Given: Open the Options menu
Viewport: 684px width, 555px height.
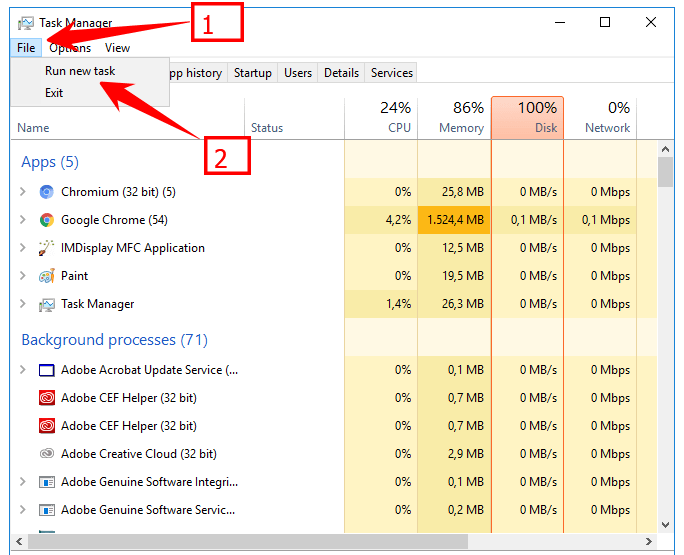Looking at the screenshot, I should click(x=70, y=48).
